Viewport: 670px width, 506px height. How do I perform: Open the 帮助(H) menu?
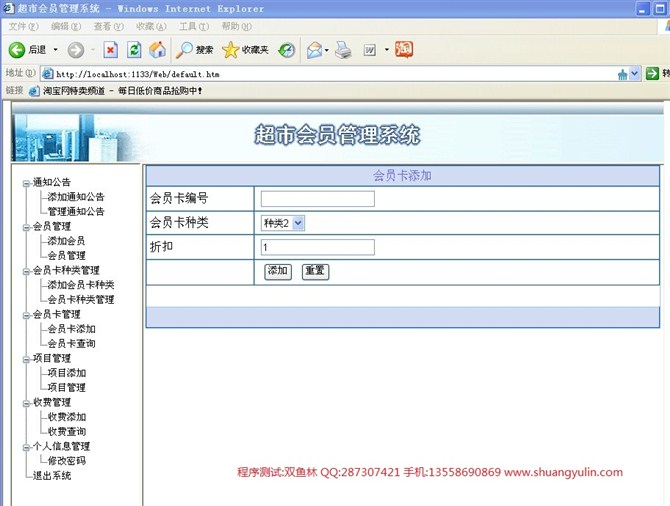tap(237, 26)
